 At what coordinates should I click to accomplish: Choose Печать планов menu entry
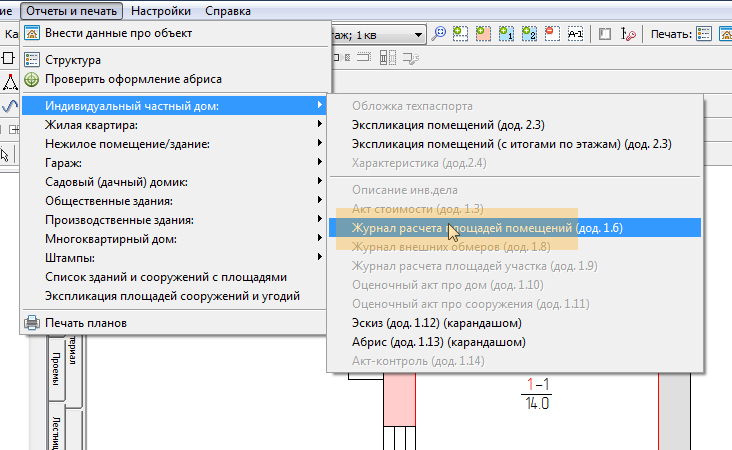click(86, 322)
